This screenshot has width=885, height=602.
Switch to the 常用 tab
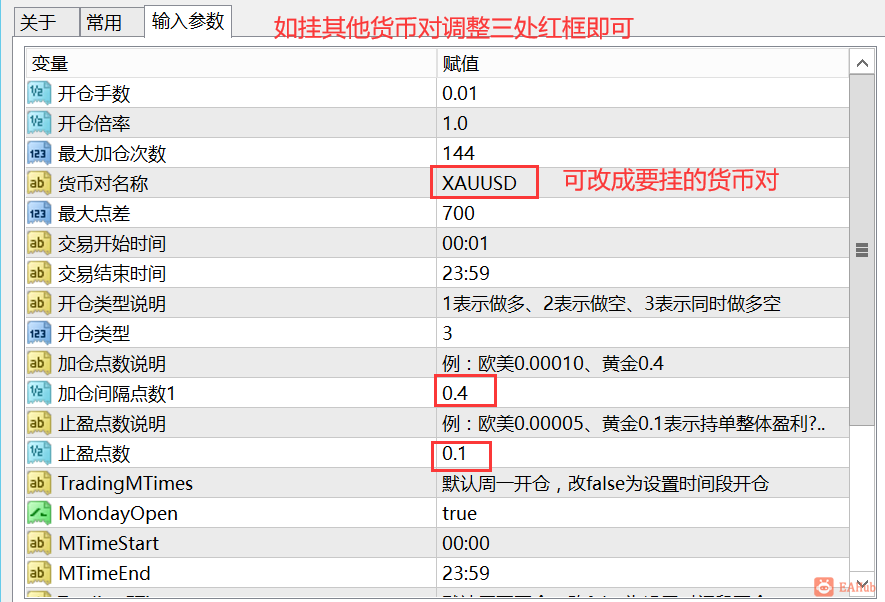(112, 23)
